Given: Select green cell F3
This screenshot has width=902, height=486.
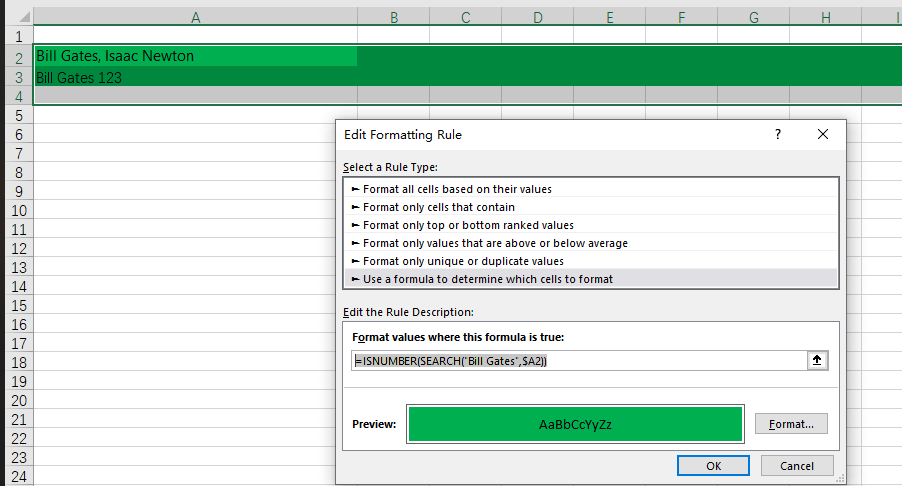Looking at the screenshot, I should [x=681, y=77].
